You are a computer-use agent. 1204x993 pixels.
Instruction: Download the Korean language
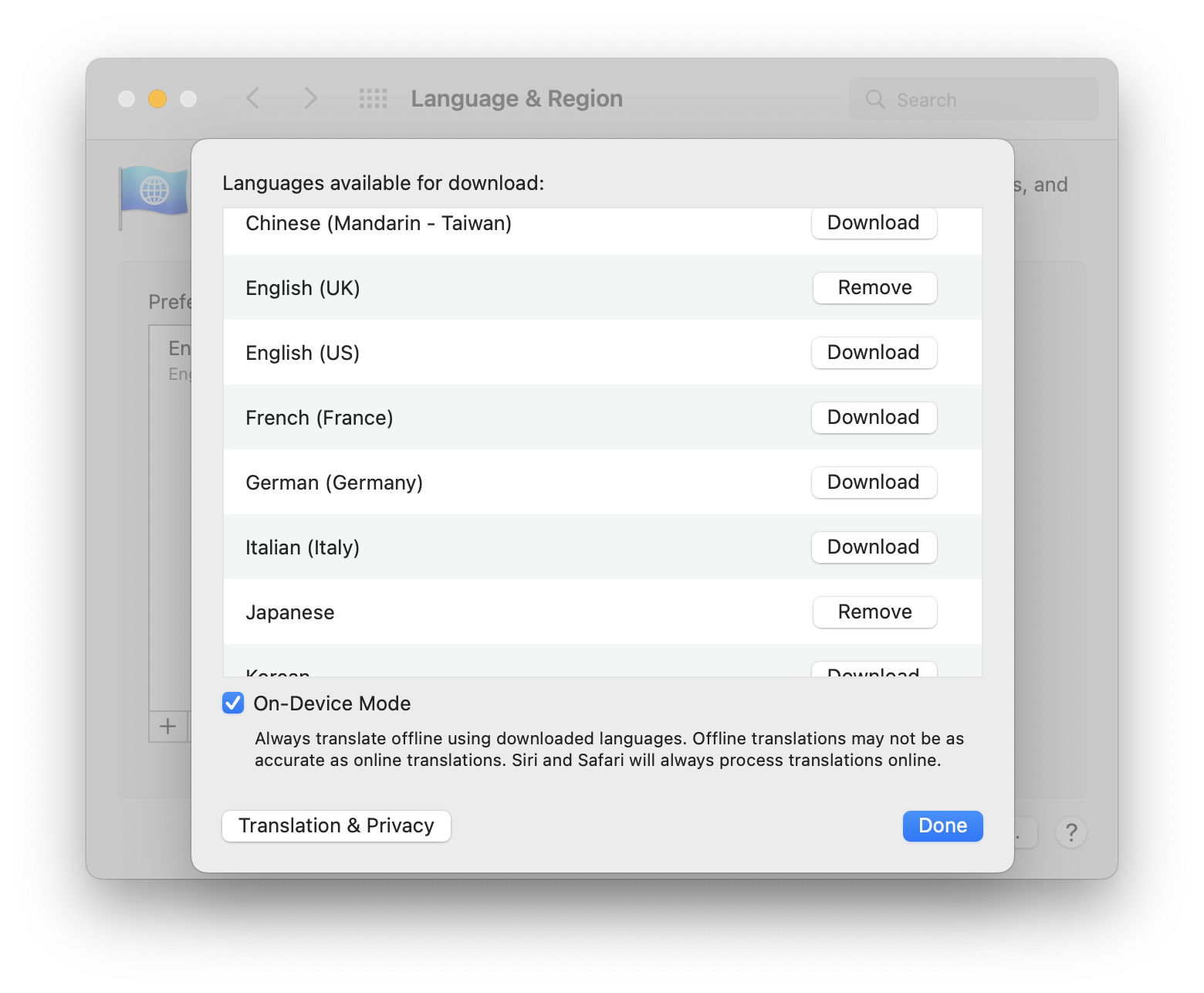tap(873, 672)
